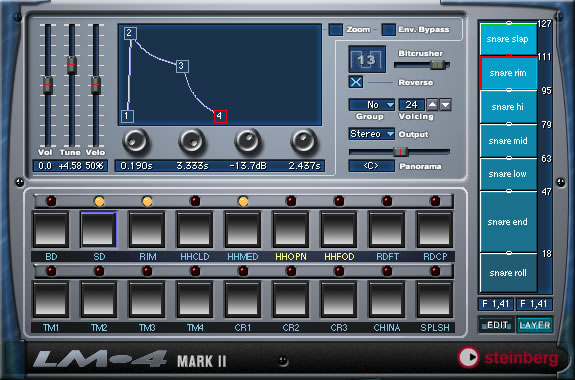This screenshot has height=380, width=575.
Task: Trigger the CR2 crash pad
Action: (291, 299)
